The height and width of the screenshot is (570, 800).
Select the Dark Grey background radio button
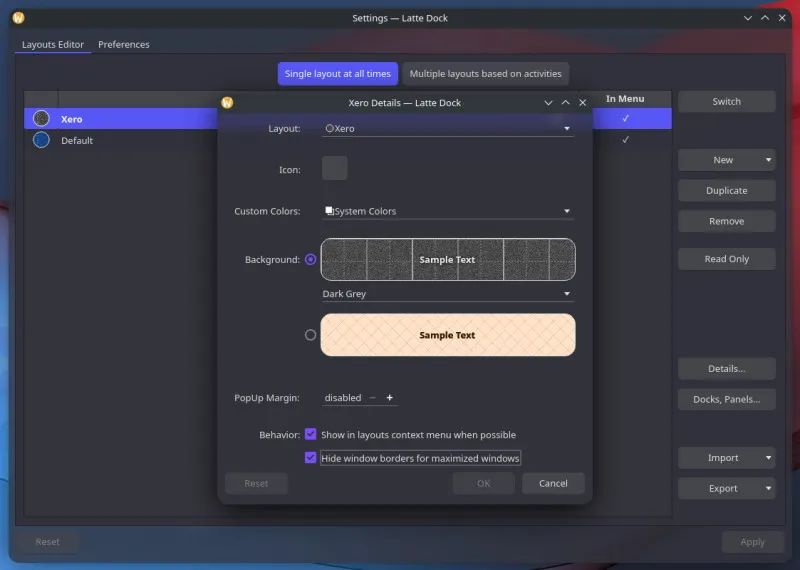tap(310, 259)
